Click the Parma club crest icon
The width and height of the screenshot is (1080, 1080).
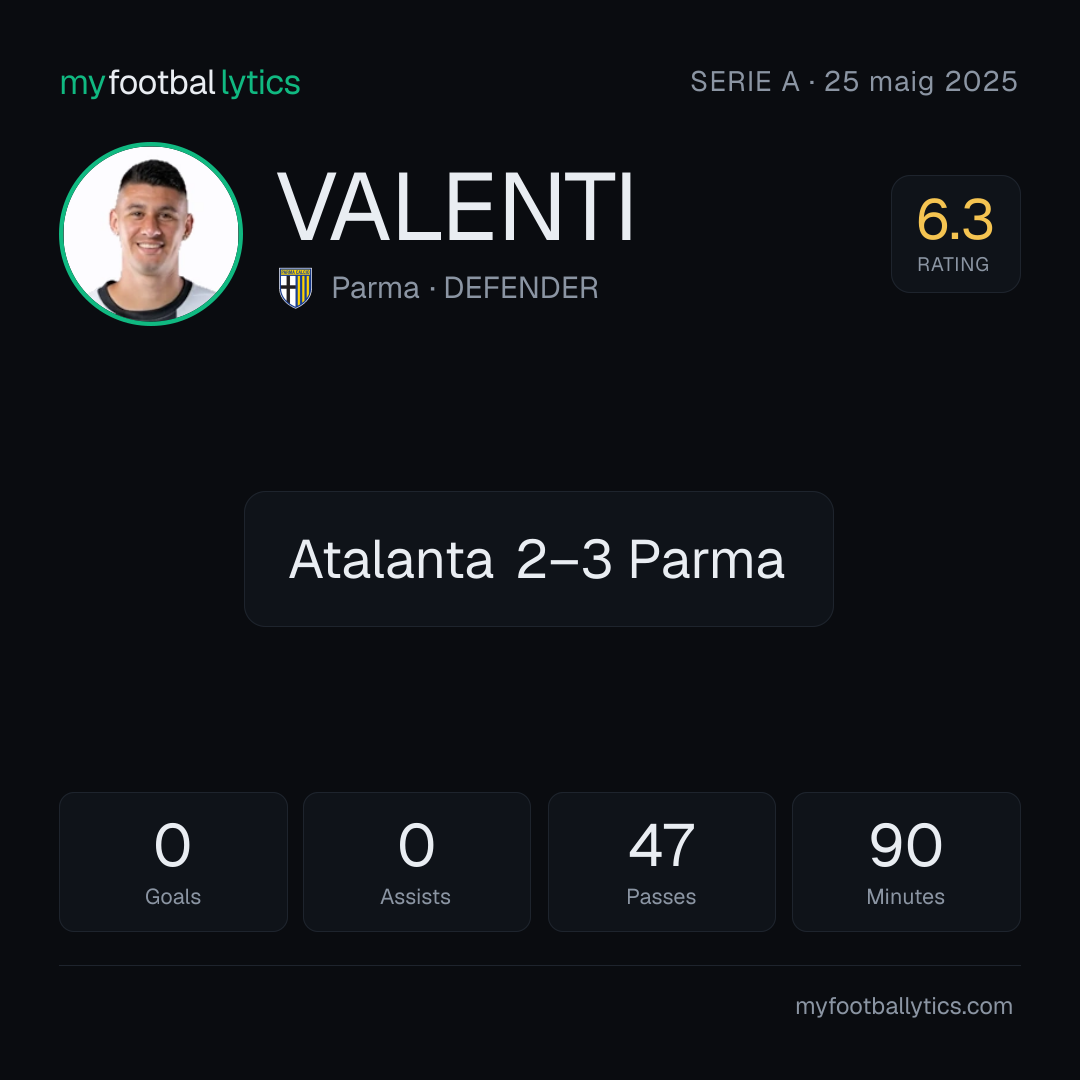pos(295,288)
